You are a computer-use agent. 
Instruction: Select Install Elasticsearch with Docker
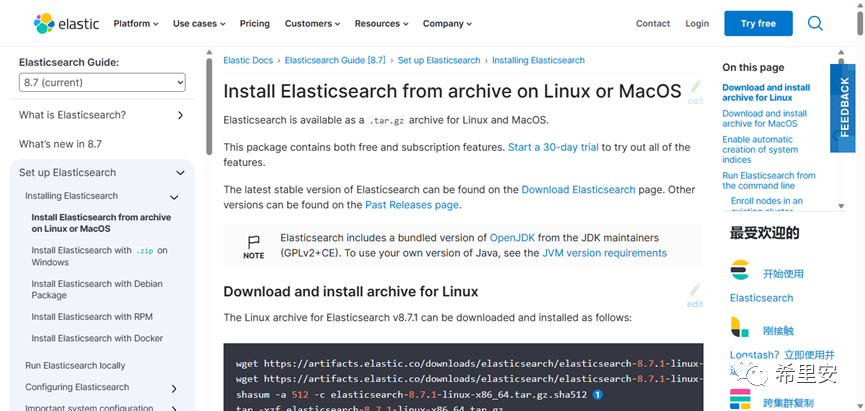(x=97, y=338)
